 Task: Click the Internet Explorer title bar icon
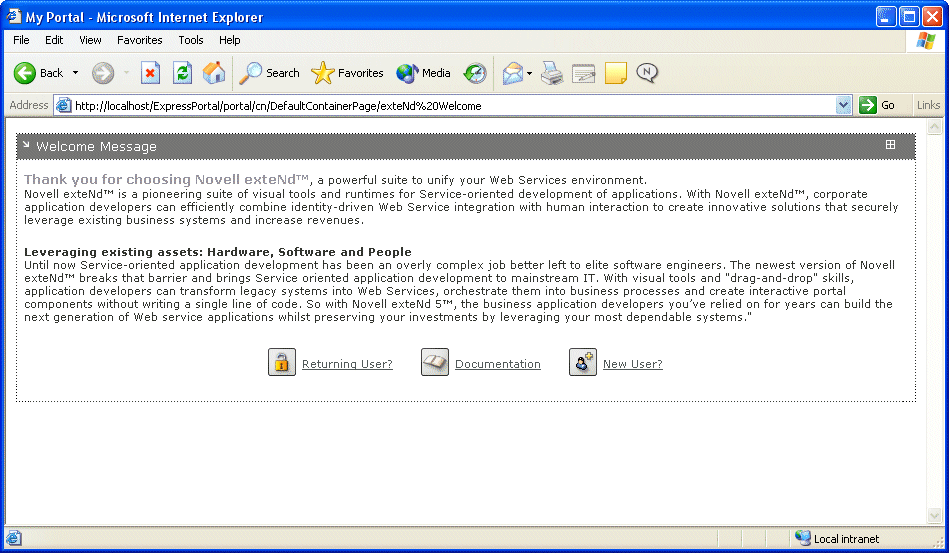13,16
